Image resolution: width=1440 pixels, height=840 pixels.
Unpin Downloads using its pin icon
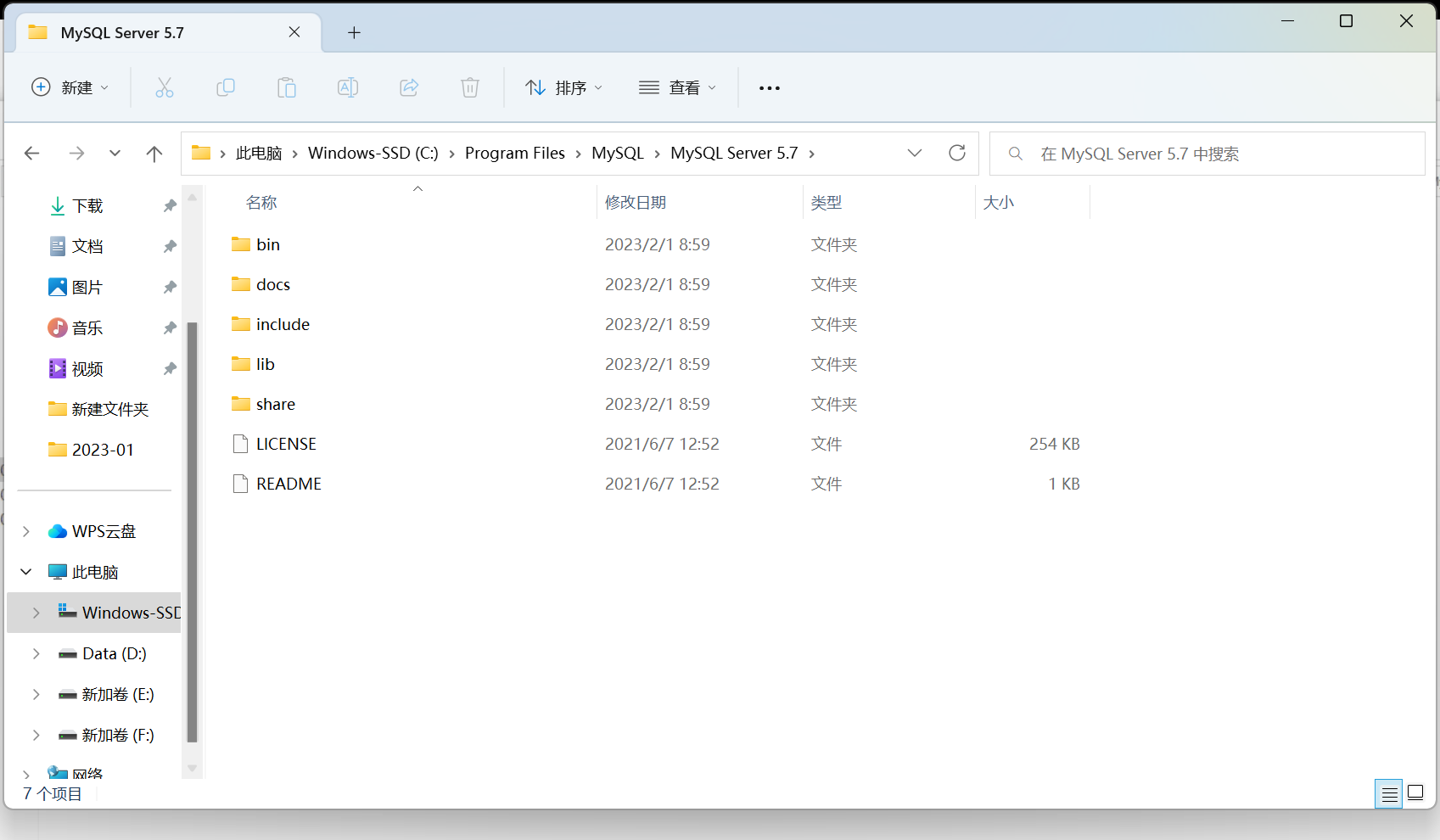170,205
